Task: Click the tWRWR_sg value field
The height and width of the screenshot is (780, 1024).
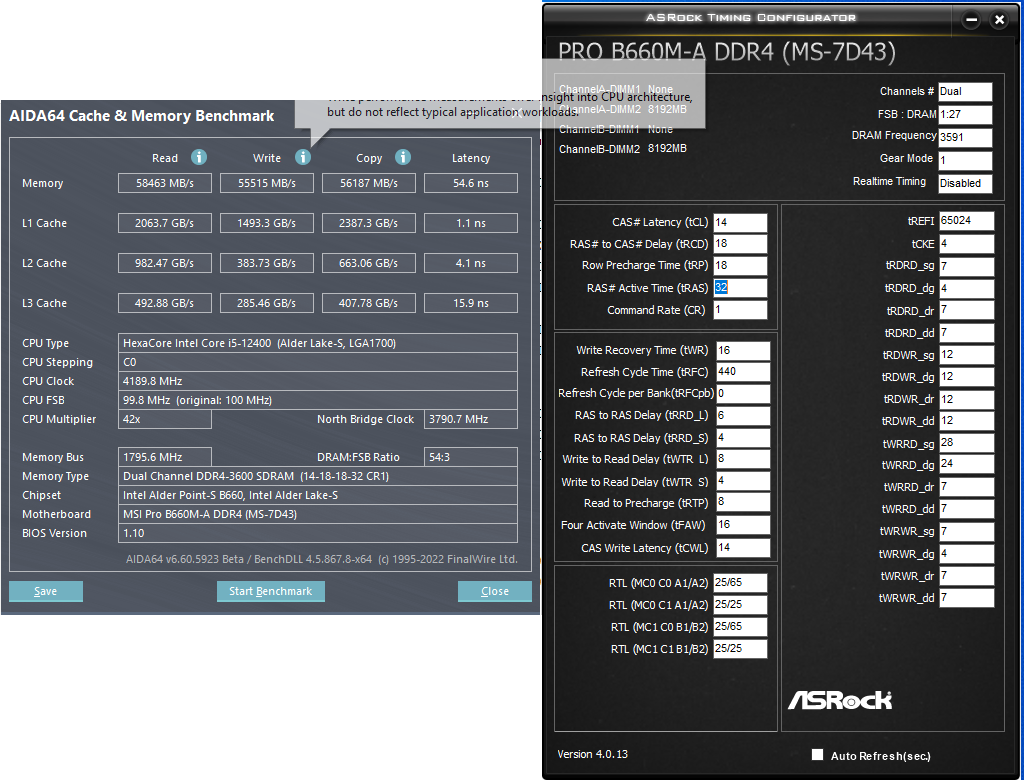Action: (967, 532)
